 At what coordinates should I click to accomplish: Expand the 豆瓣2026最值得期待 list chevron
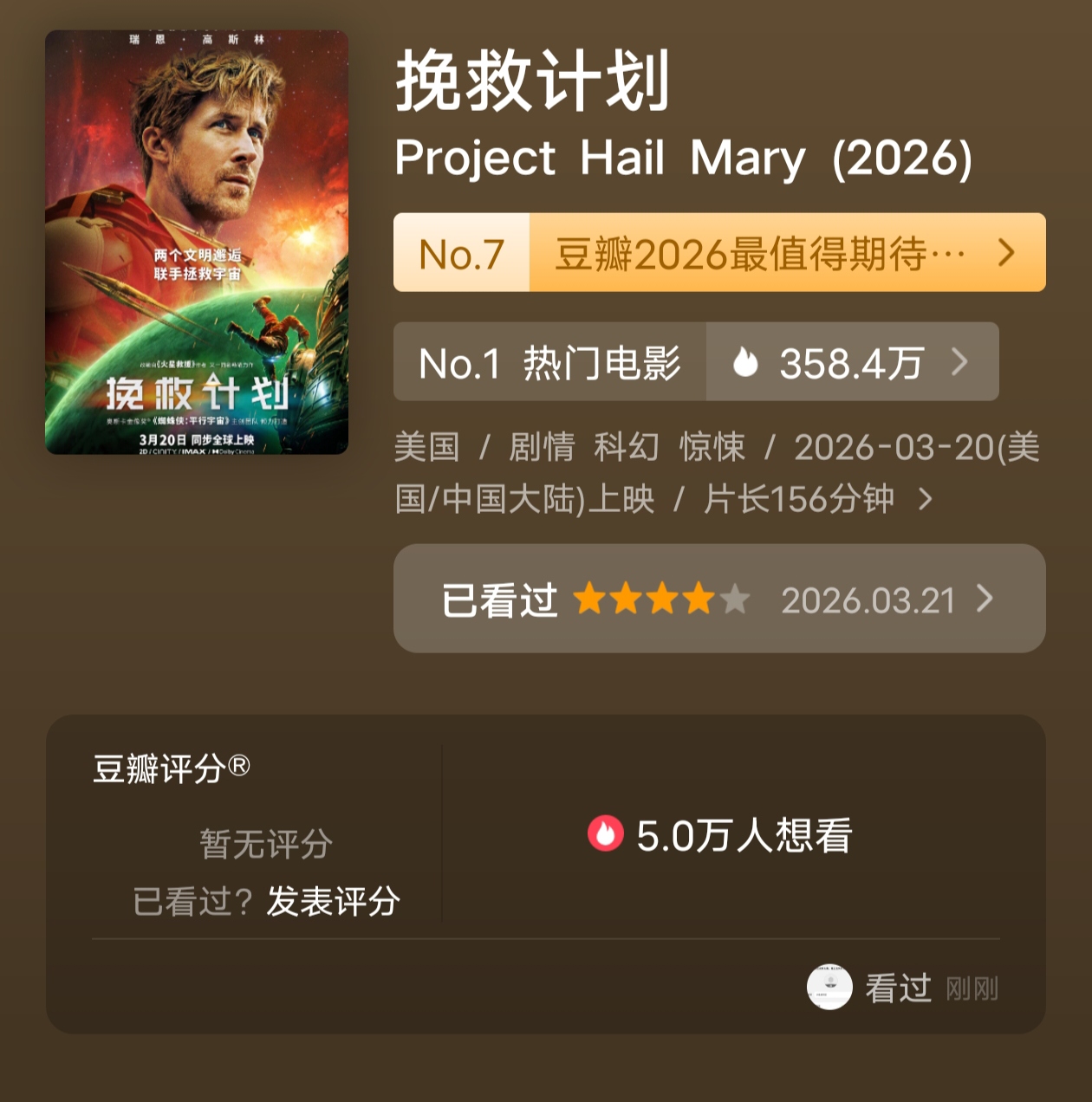pos(1006,253)
